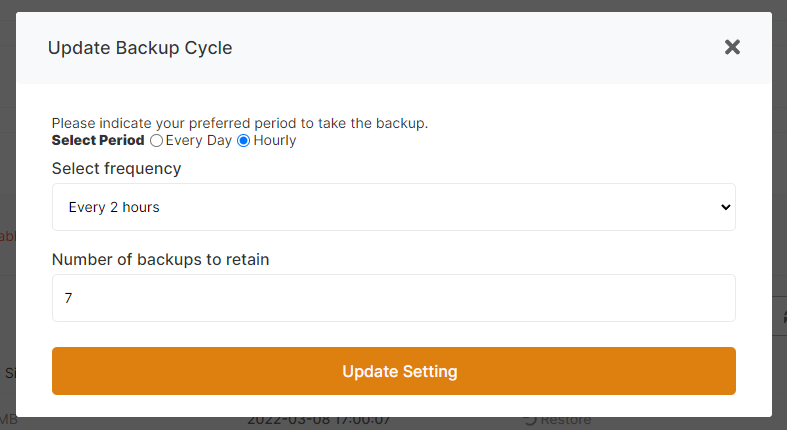Close the Update Backup Cycle dialog
787x430 pixels.
coord(732,47)
